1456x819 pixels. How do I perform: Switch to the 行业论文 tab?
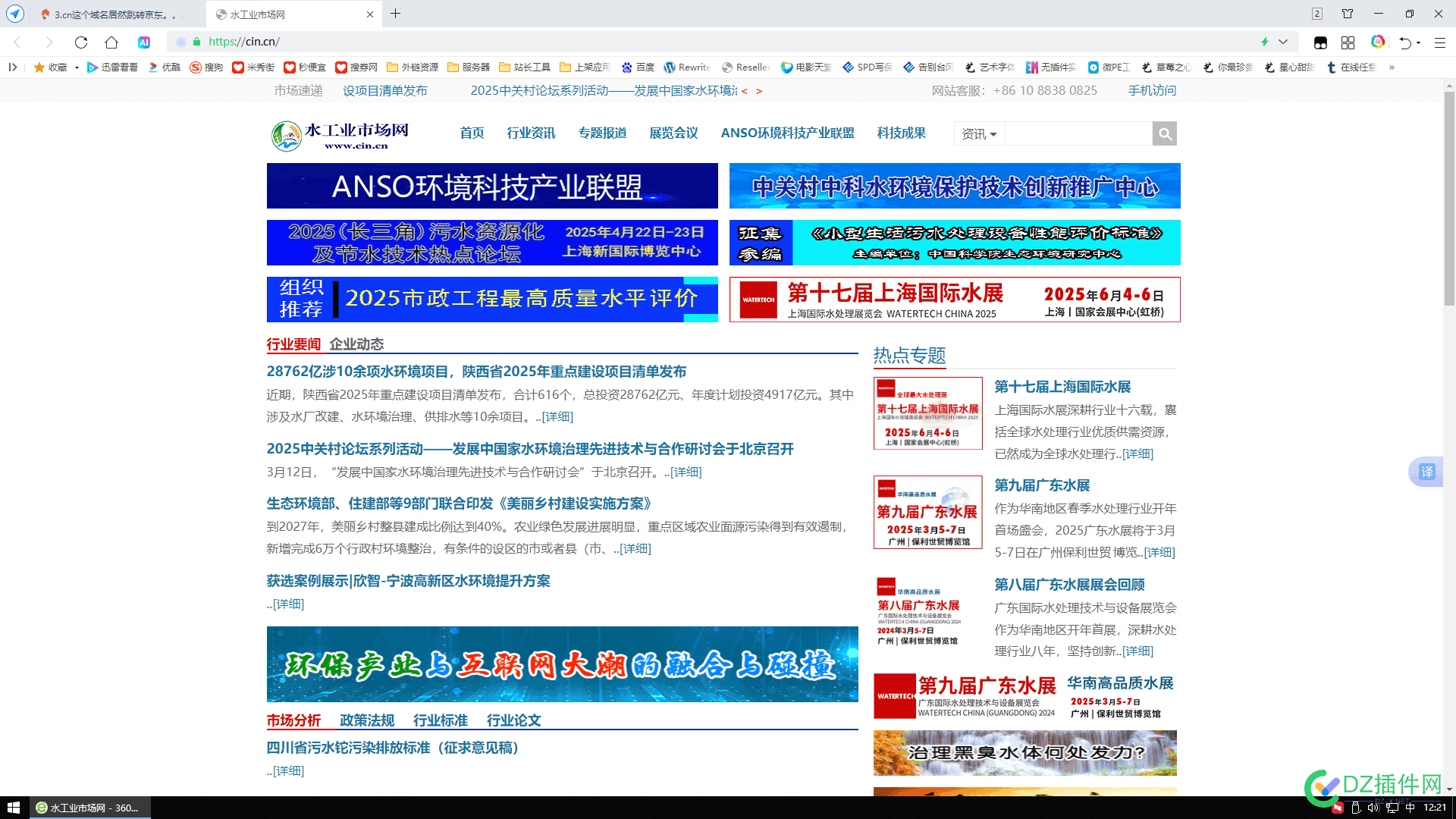coord(513,720)
